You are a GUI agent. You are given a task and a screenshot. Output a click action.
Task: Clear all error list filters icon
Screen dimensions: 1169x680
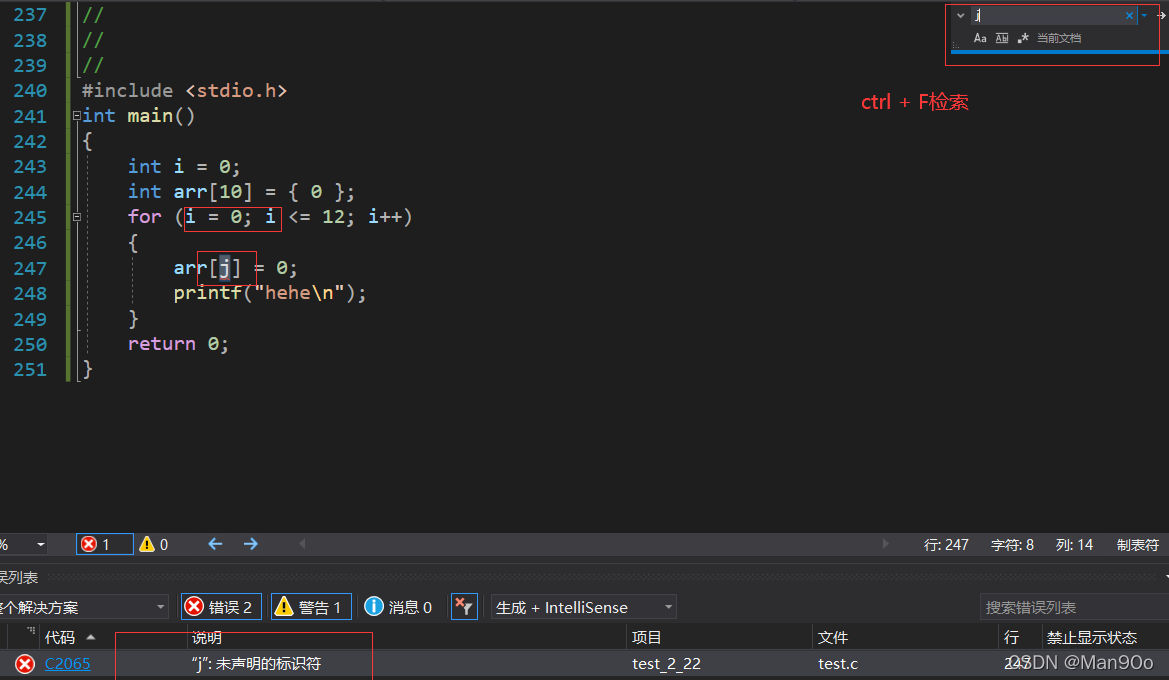pyautogui.click(x=464, y=607)
